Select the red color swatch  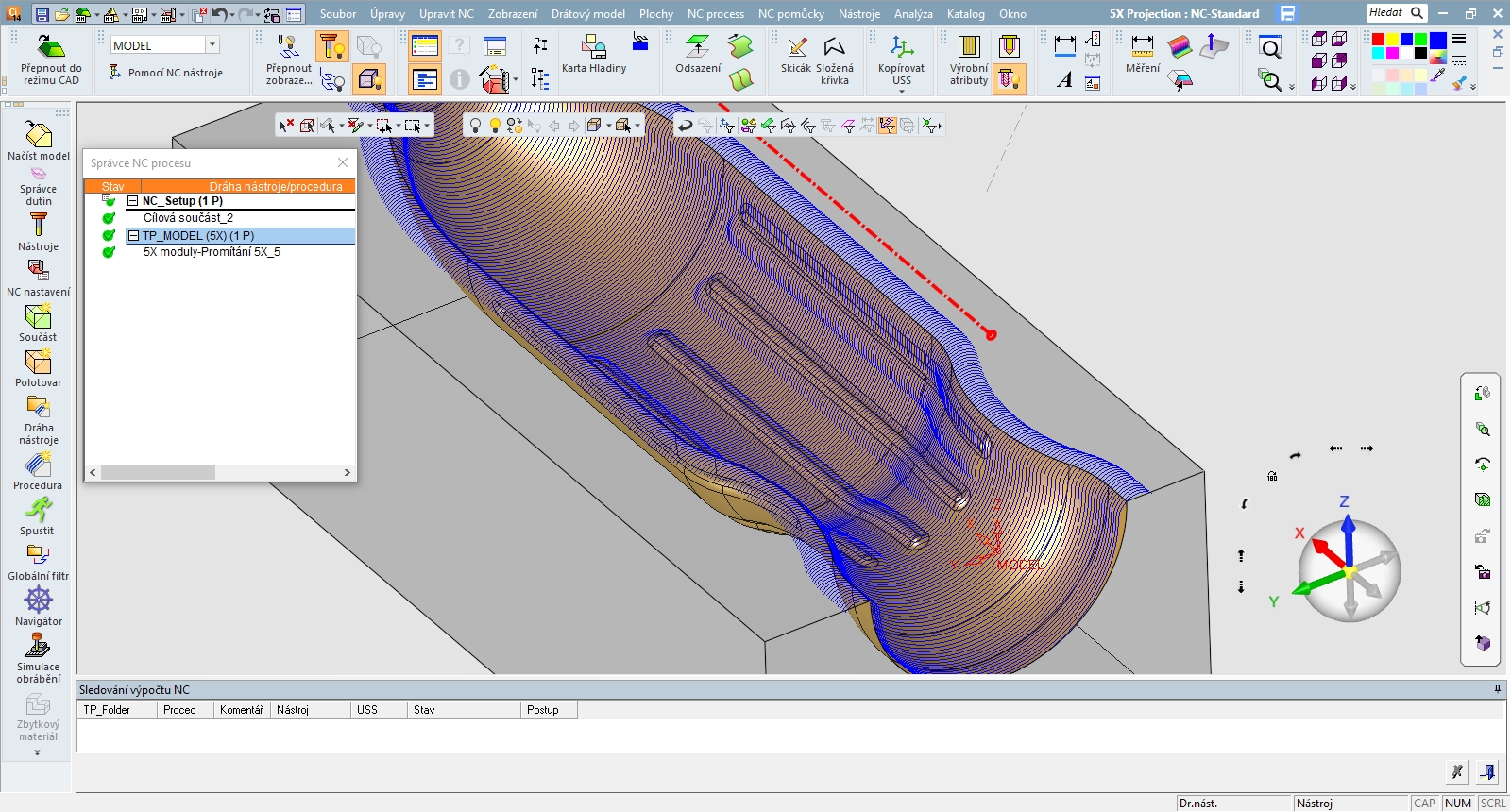pos(1378,40)
